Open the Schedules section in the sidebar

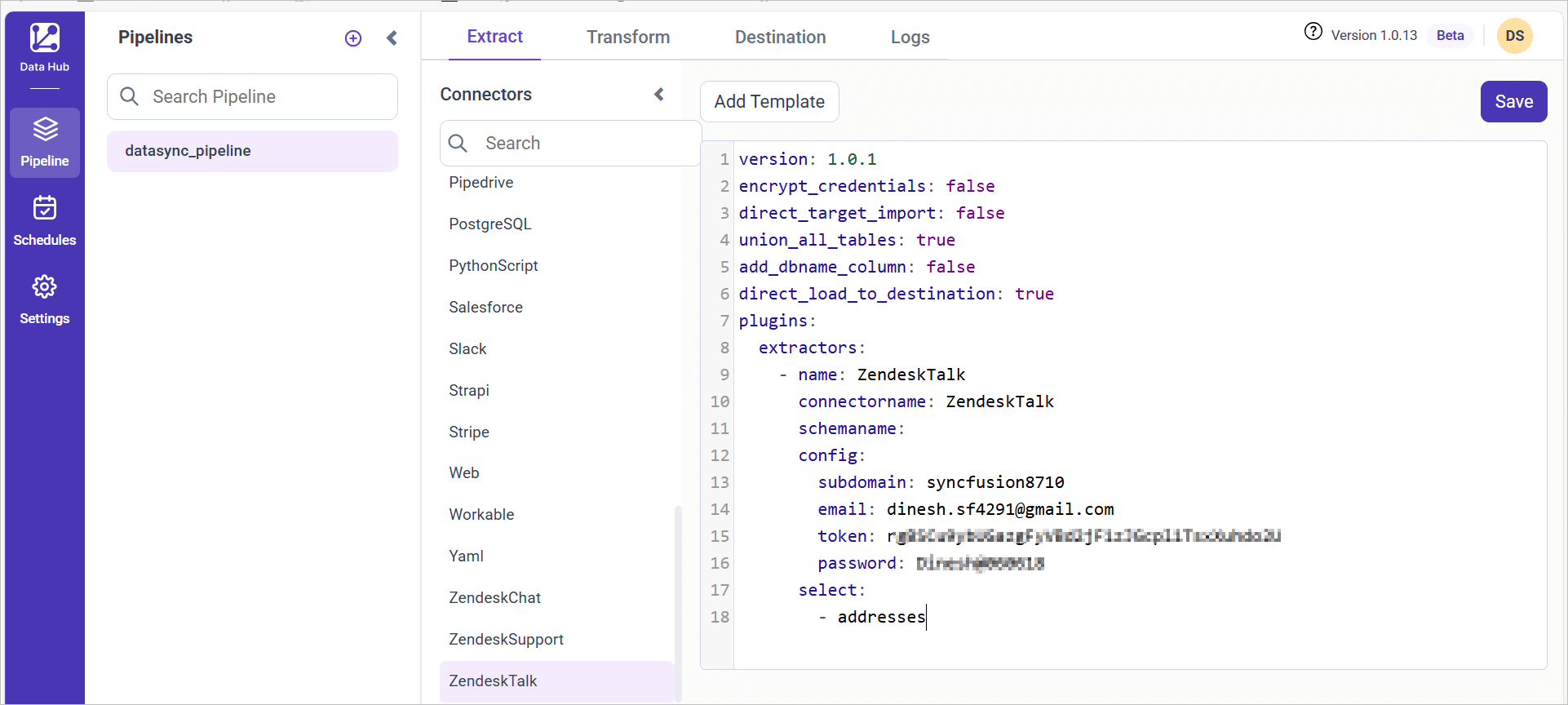(x=45, y=220)
